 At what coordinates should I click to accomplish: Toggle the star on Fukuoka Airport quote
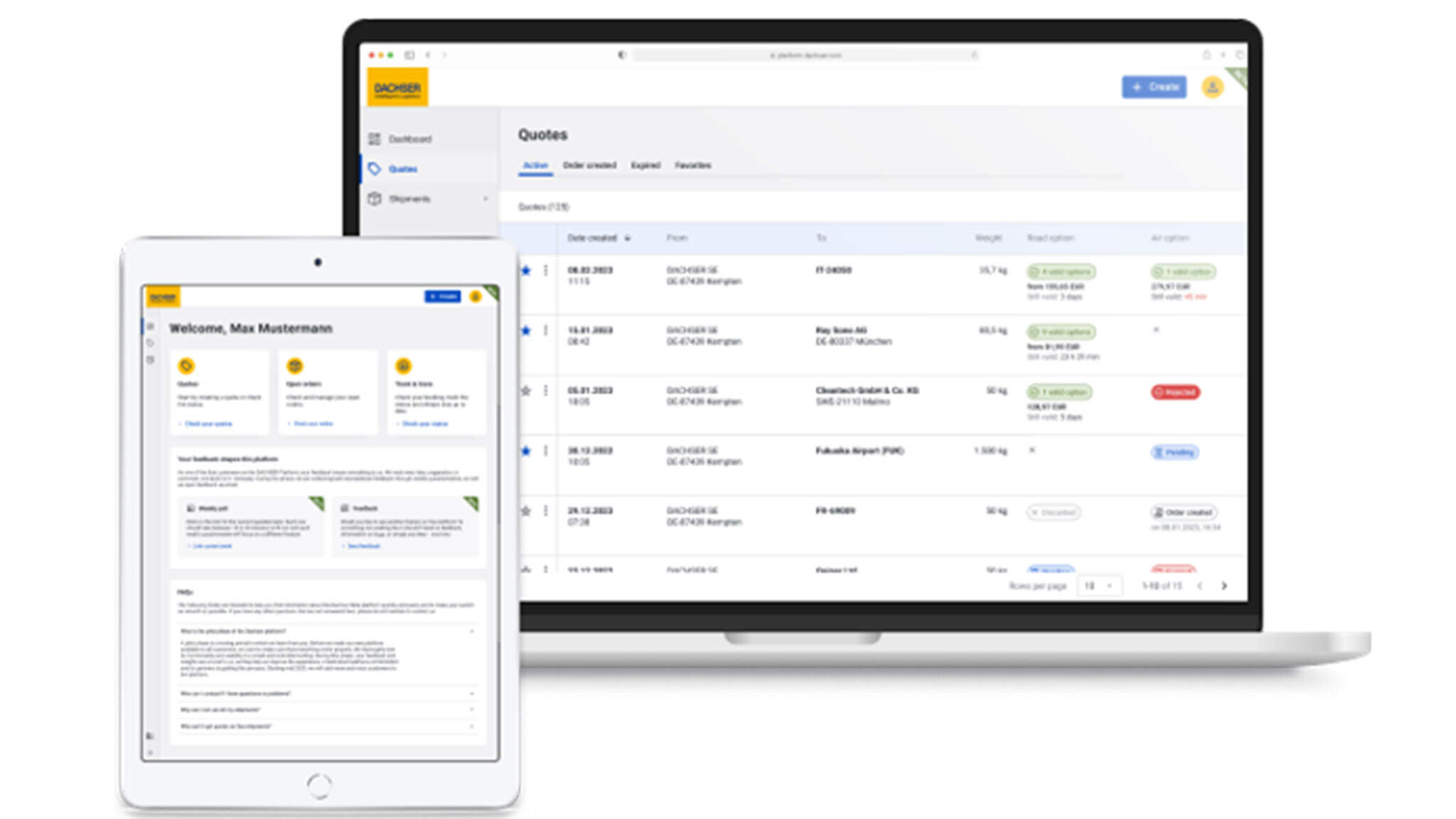(x=526, y=451)
